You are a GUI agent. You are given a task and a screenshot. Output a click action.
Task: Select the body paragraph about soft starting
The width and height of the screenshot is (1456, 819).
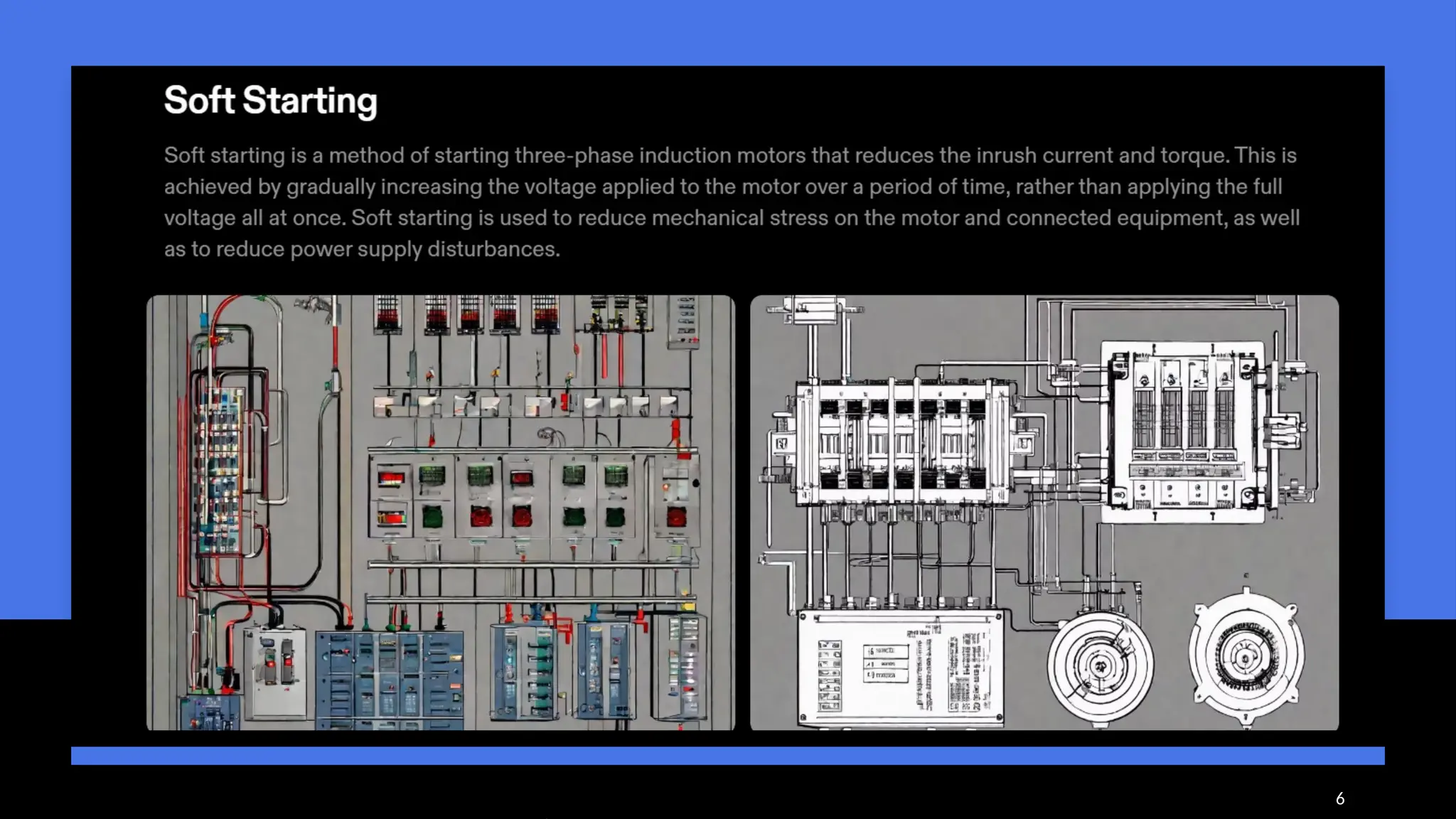(731, 202)
